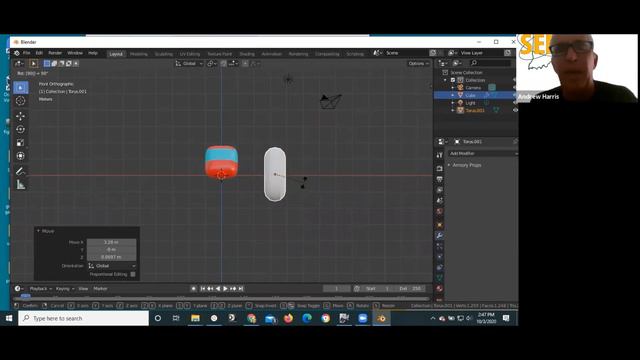
Task: Open the Blender logo application menu
Action: [17, 53]
